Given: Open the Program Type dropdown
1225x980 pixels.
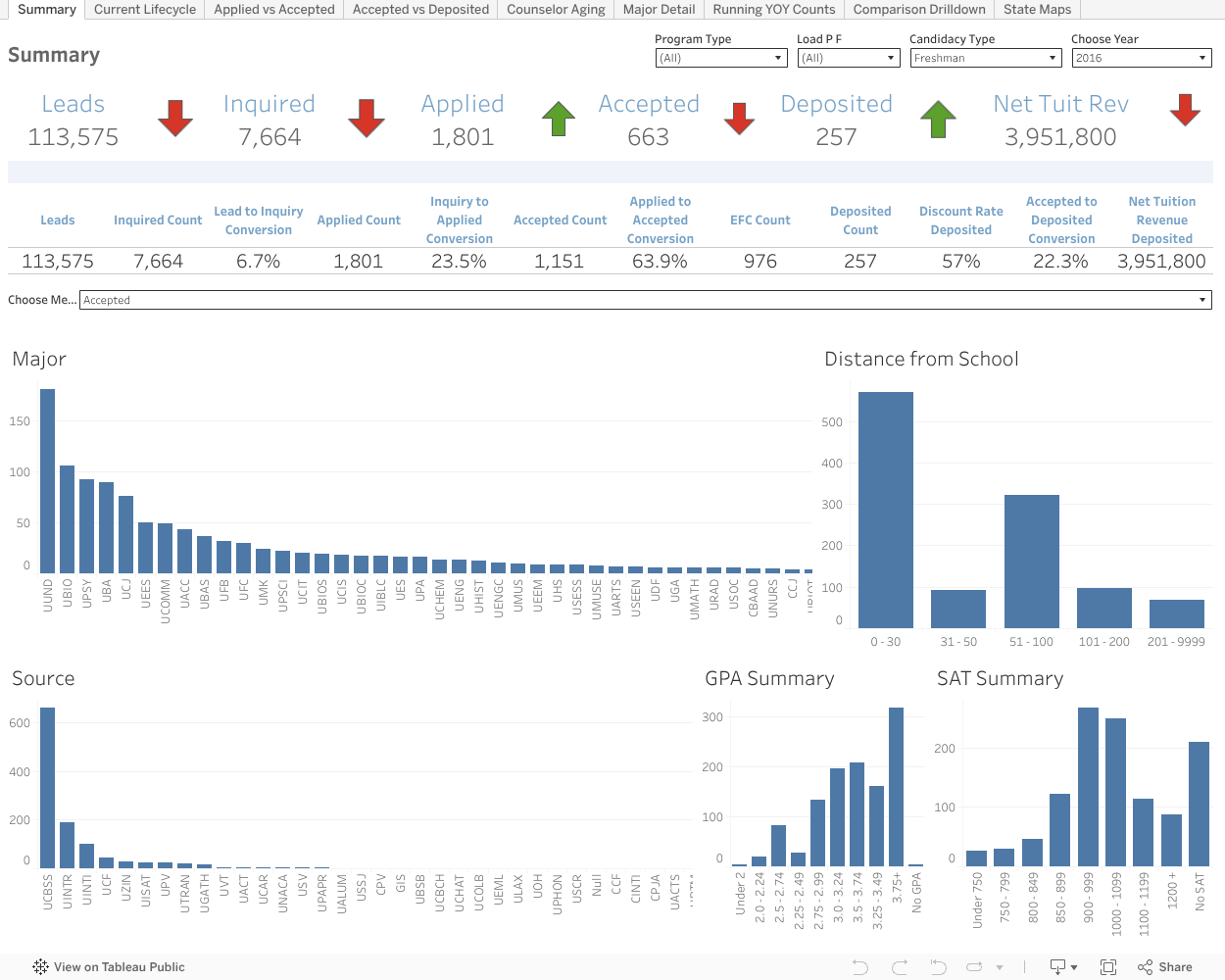Looking at the screenshot, I should [721, 58].
